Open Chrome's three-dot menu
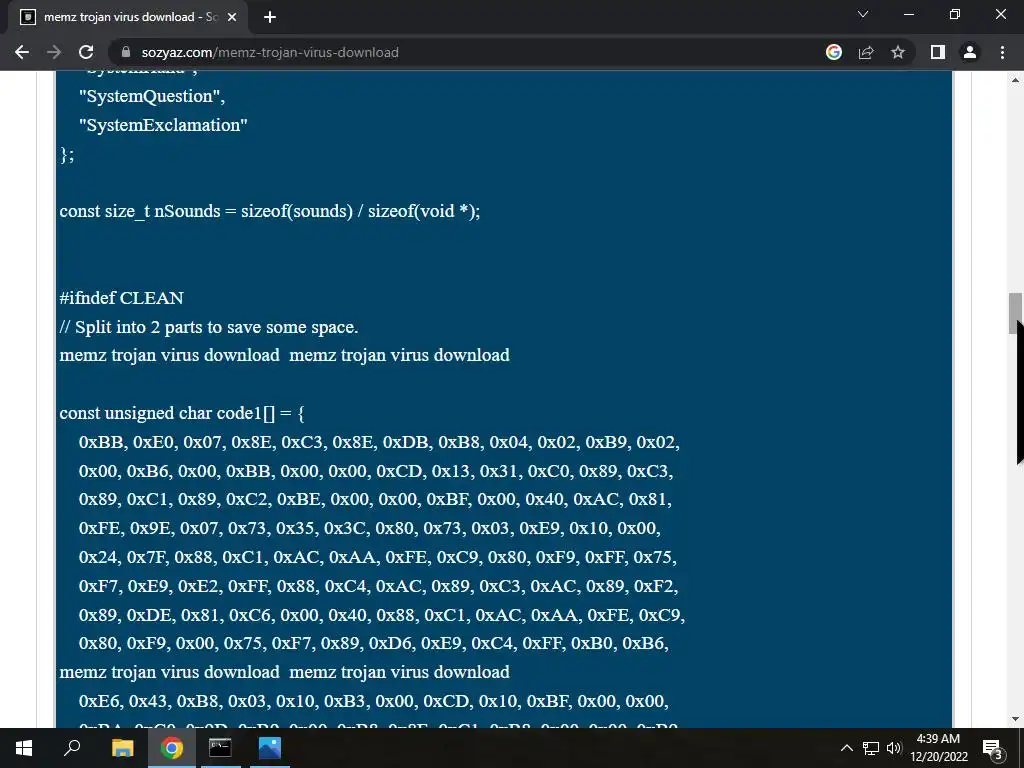The image size is (1024, 768). click(1002, 52)
